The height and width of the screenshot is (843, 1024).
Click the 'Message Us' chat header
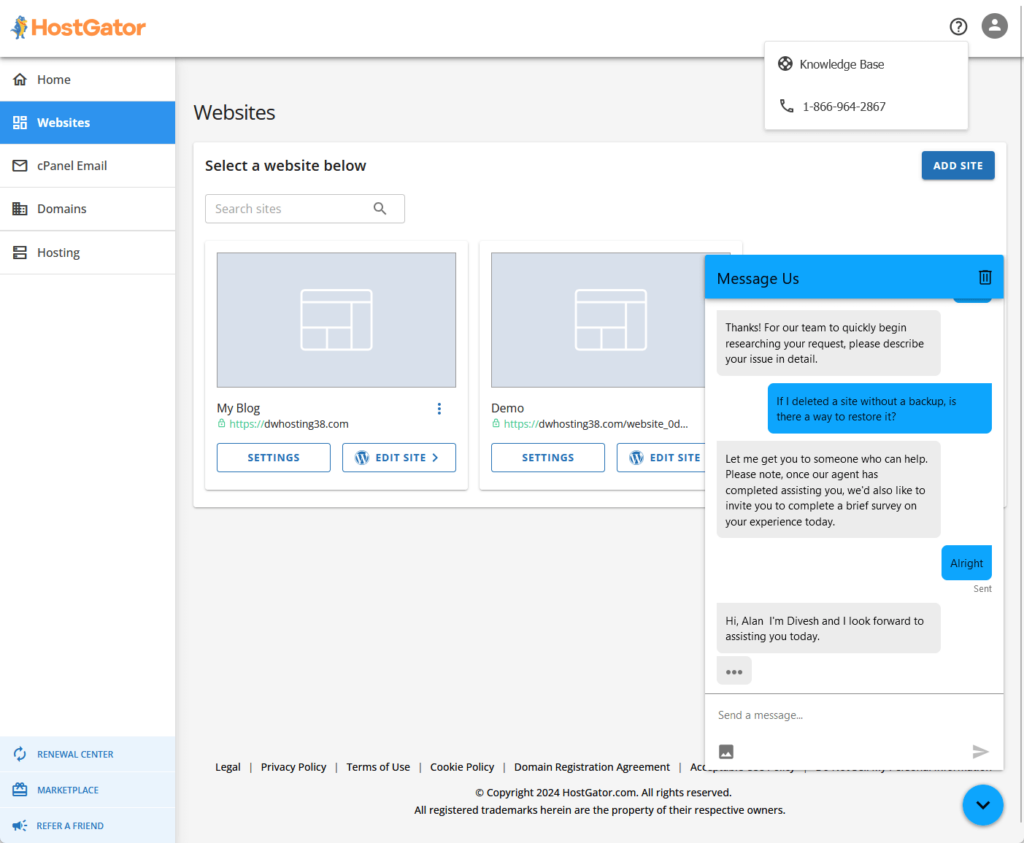click(x=854, y=278)
